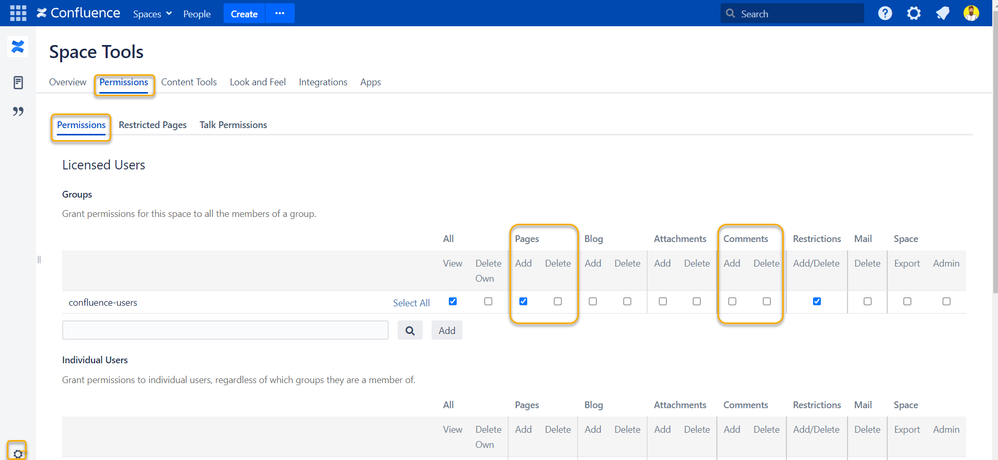Toggle Comments Delete for confluence-users

coord(766,302)
